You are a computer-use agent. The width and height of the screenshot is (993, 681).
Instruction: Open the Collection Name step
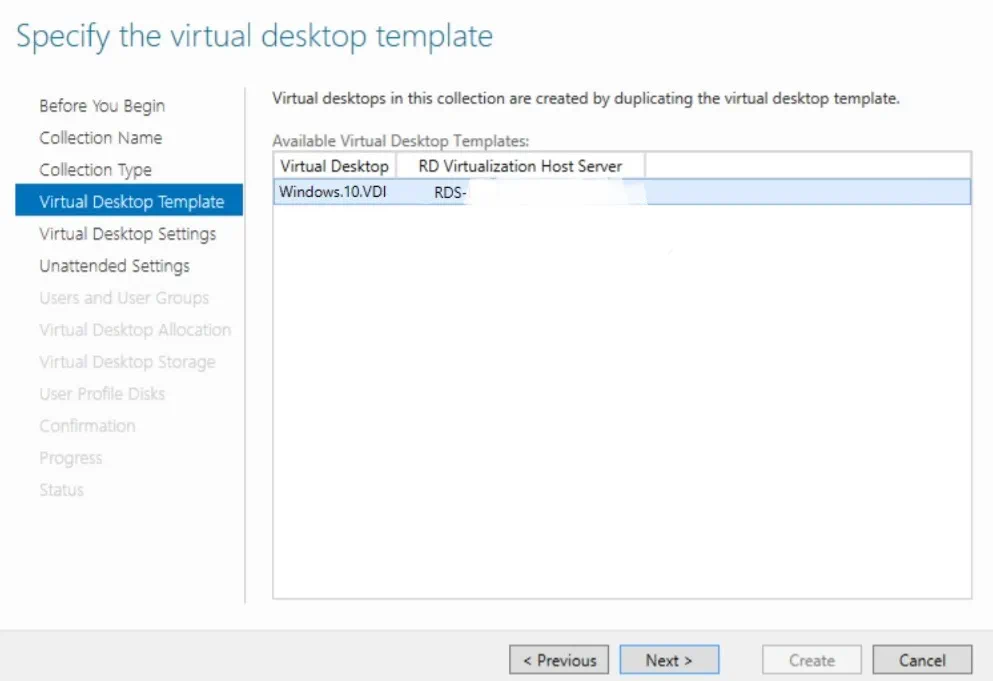click(101, 137)
